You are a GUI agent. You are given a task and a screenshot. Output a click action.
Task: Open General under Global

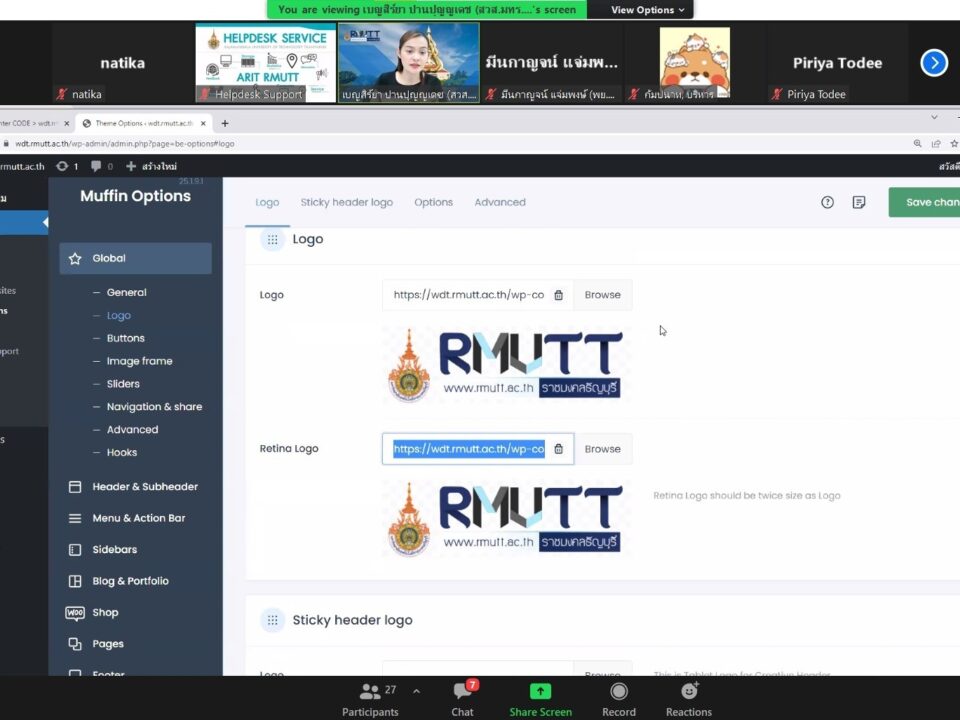click(x=127, y=293)
